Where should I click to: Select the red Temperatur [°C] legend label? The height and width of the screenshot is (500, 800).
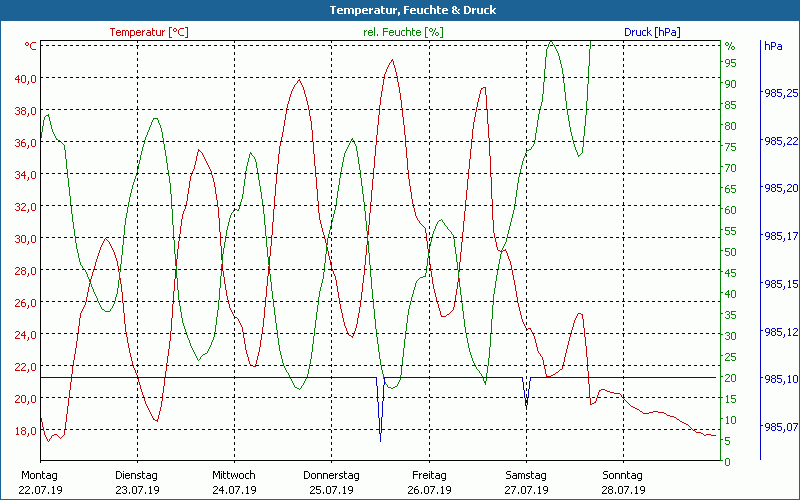[x=149, y=32]
